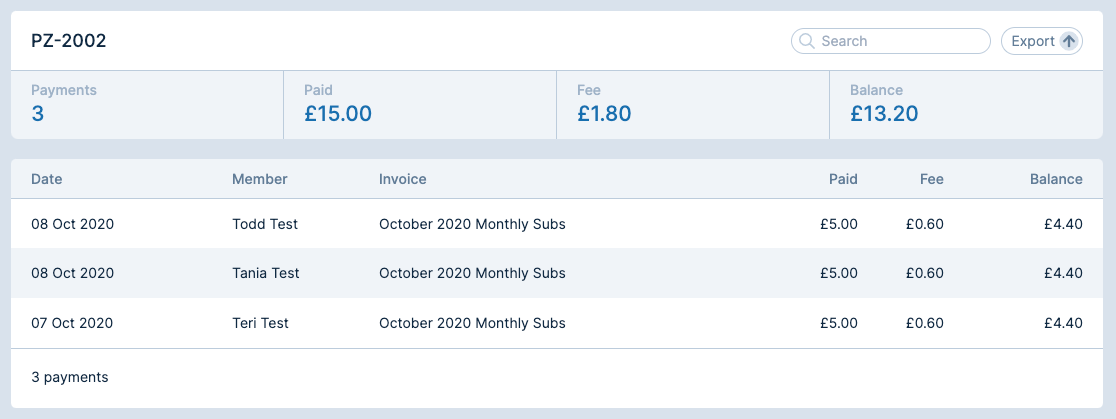Click Tania Test's October 2020 Monthly Subs invoice
The height and width of the screenshot is (419, 1116).
[x=472, y=273]
